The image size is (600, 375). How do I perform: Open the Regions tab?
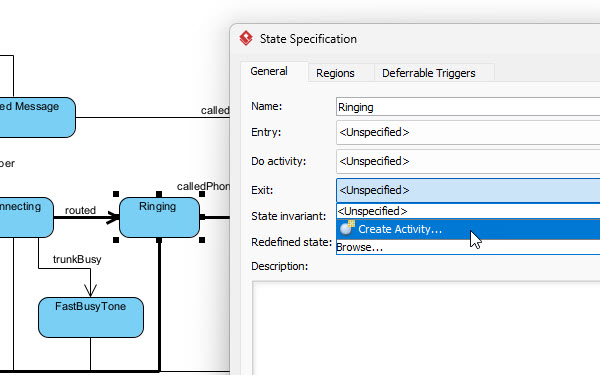(335, 73)
